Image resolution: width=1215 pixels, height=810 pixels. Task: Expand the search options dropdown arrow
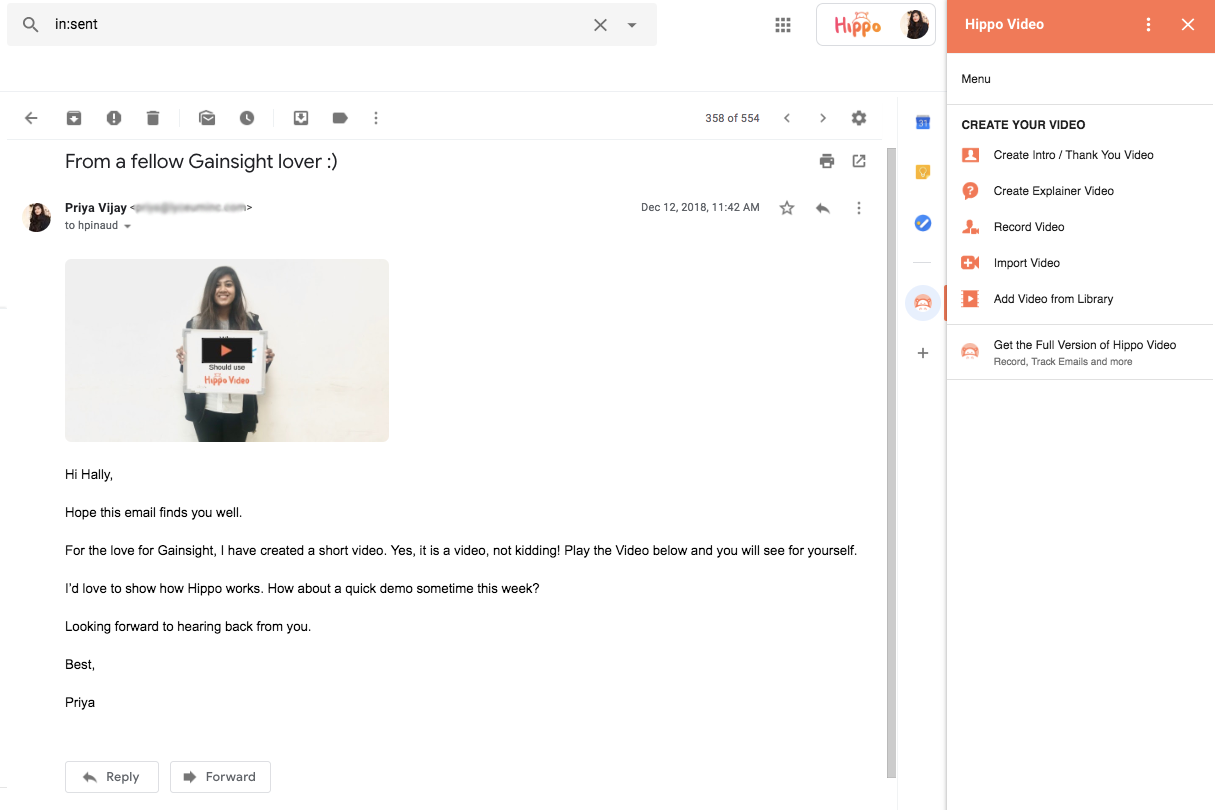[632, 25]
